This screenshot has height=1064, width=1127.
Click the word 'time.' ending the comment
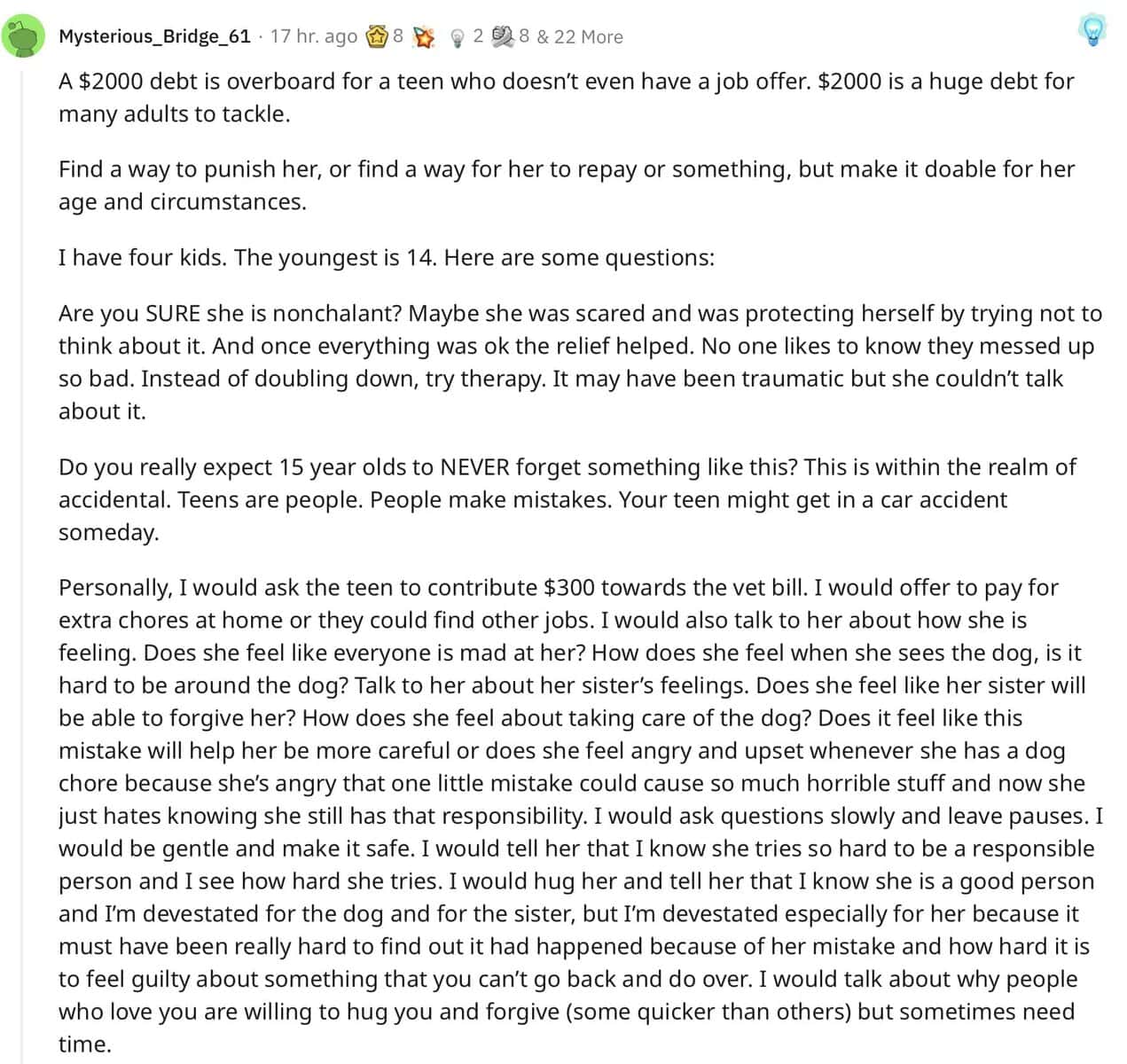[85, 1044]
